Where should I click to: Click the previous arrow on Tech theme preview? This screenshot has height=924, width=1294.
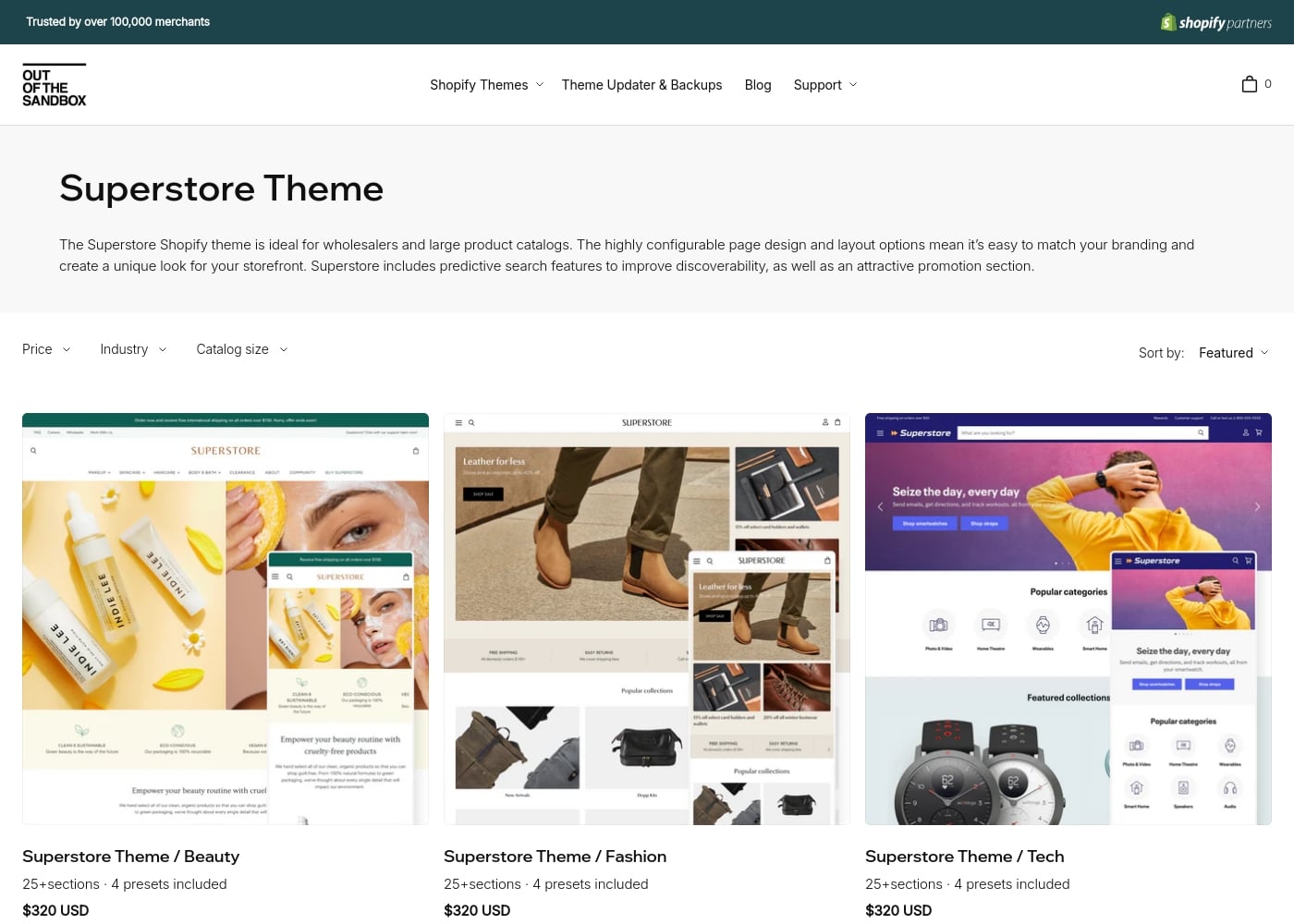pyautogui.click(x=880, y=506)
